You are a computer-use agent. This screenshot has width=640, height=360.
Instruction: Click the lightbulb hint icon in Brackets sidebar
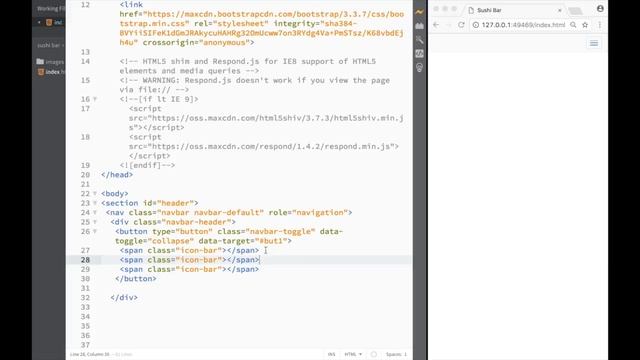[x=419, y=67]
